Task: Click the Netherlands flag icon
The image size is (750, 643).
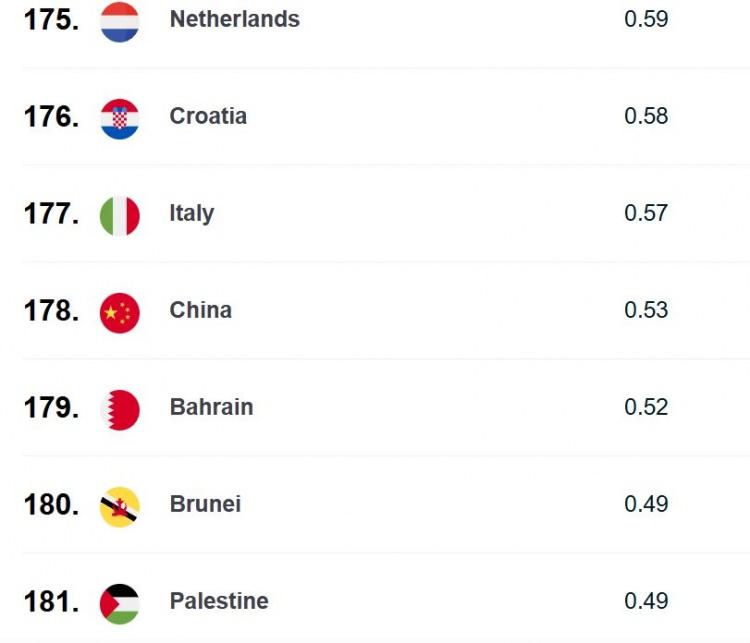Action: (120, 22)
